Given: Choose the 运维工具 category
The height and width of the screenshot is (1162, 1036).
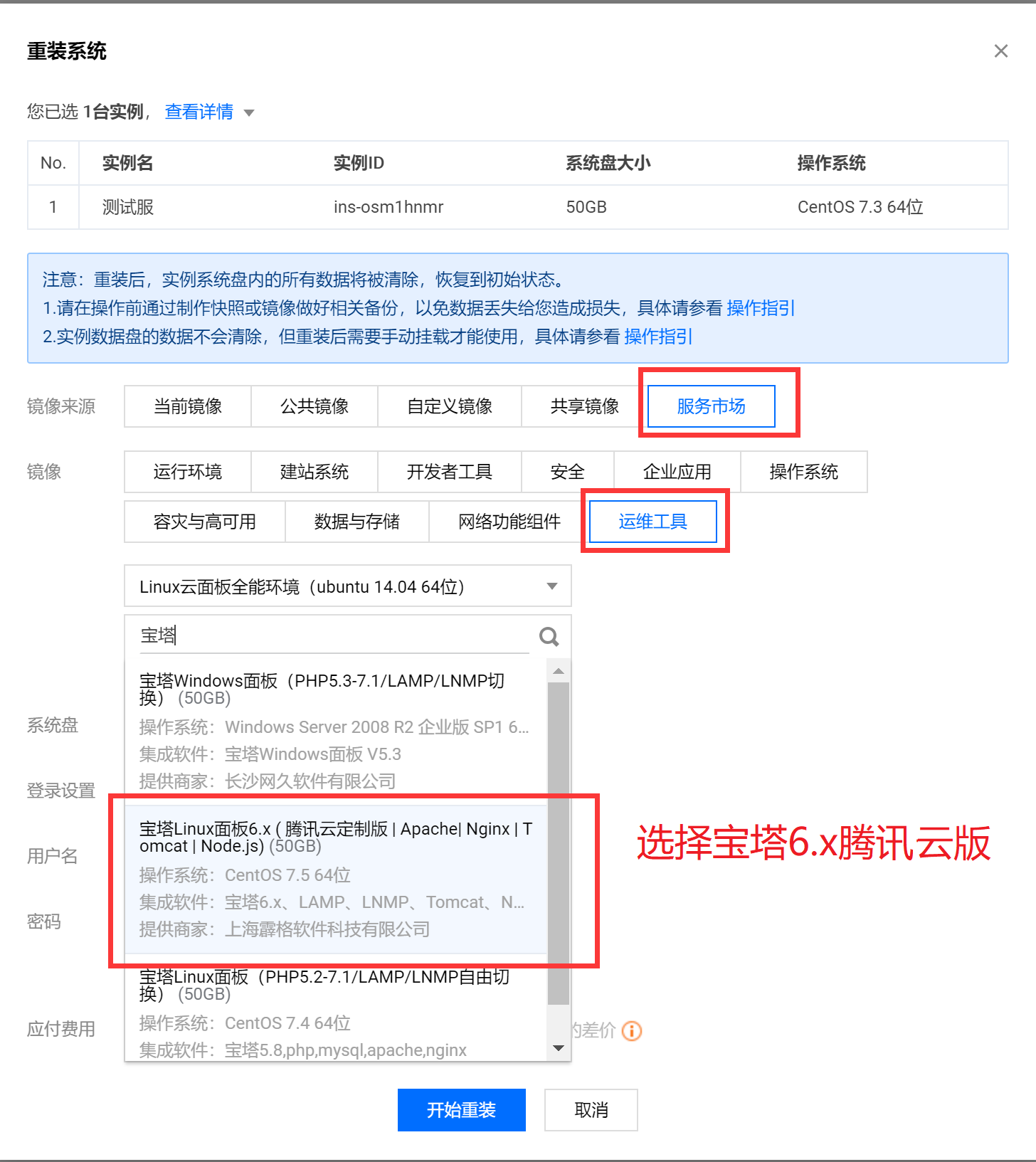Looking at the screenshot, I should click(x=653, y=522).
